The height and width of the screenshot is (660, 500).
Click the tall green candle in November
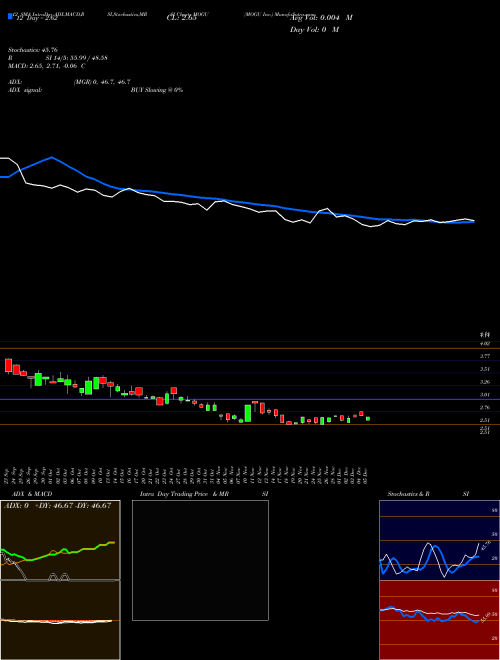(247, 413)
